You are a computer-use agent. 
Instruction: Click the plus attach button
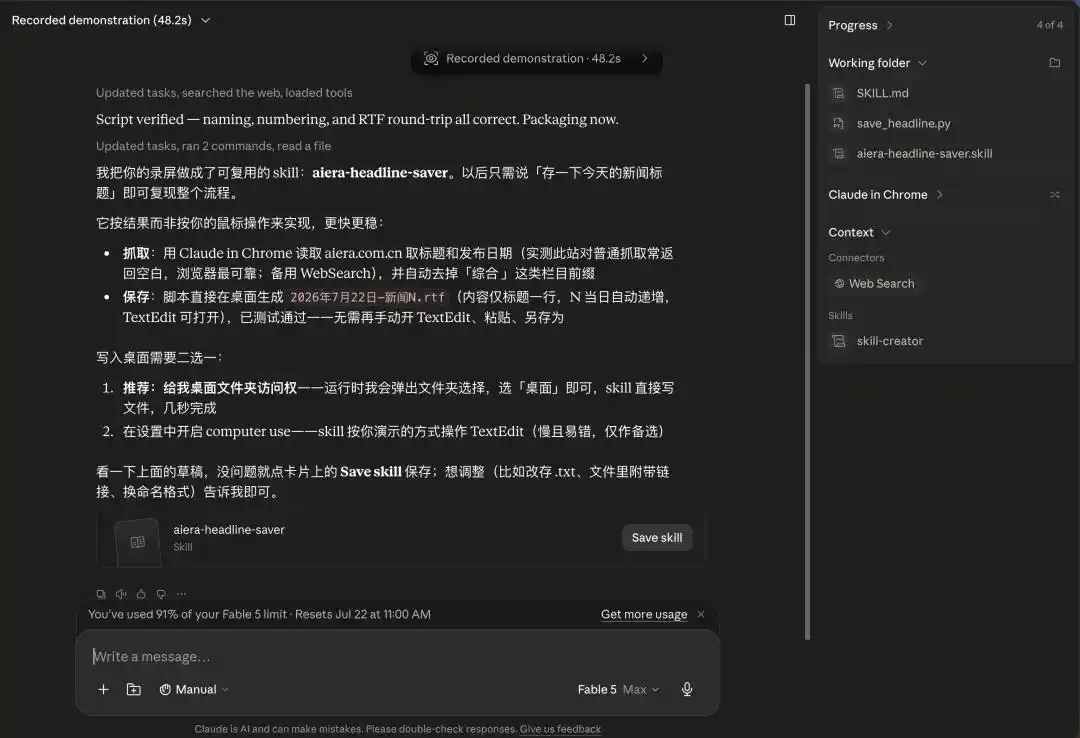[103, 689]
